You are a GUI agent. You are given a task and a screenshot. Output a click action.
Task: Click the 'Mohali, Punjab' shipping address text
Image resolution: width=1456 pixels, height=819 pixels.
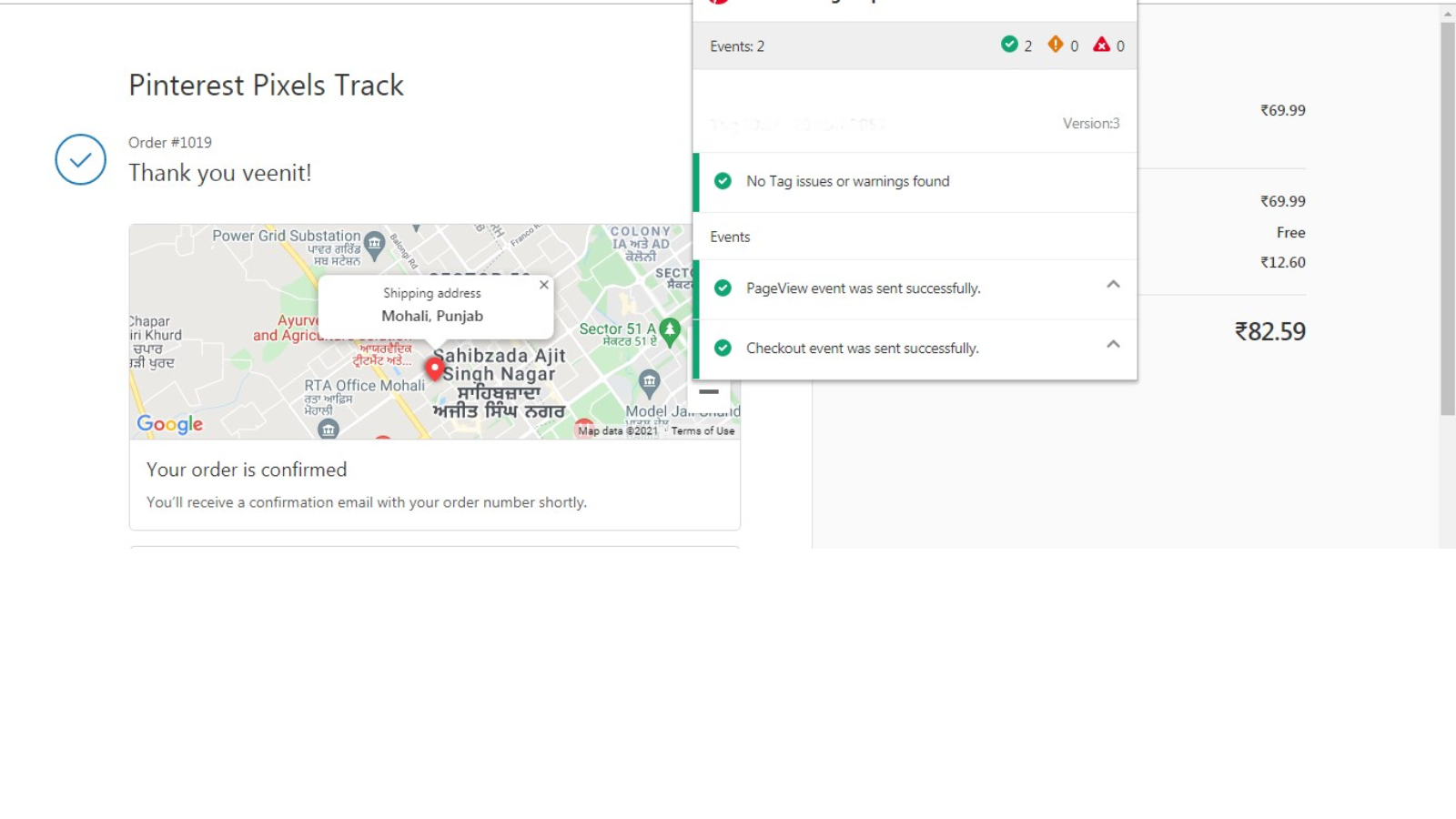432,316
